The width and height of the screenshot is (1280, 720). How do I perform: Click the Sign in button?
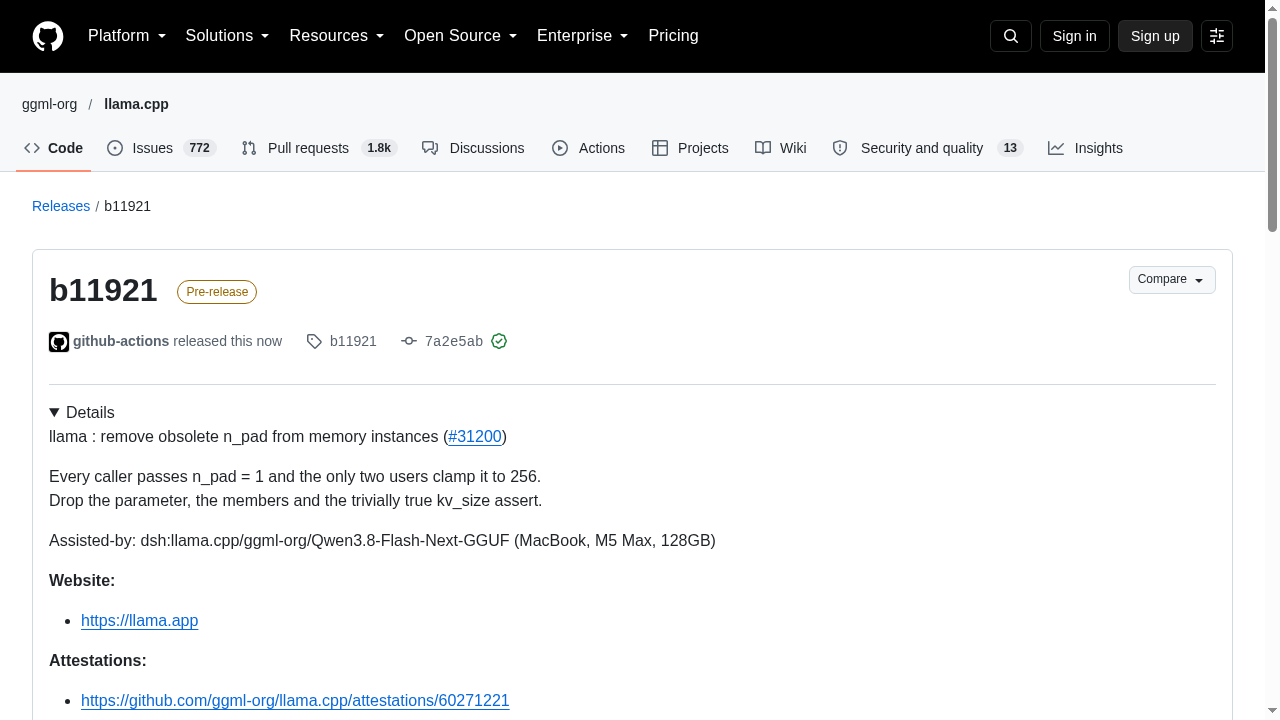1075,36
